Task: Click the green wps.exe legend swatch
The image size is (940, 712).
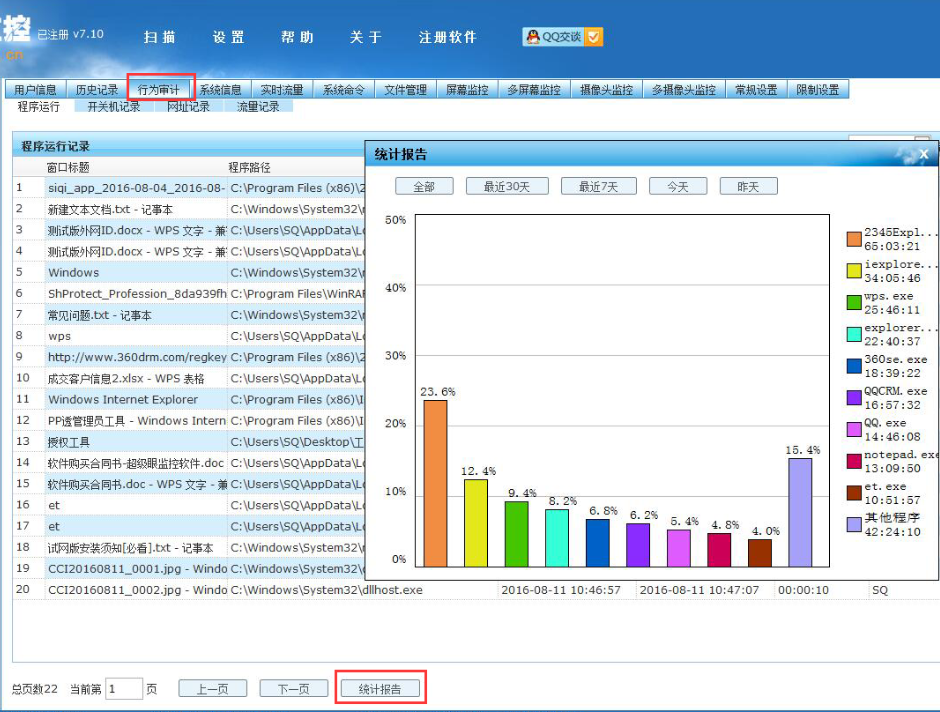Action: 854,303
